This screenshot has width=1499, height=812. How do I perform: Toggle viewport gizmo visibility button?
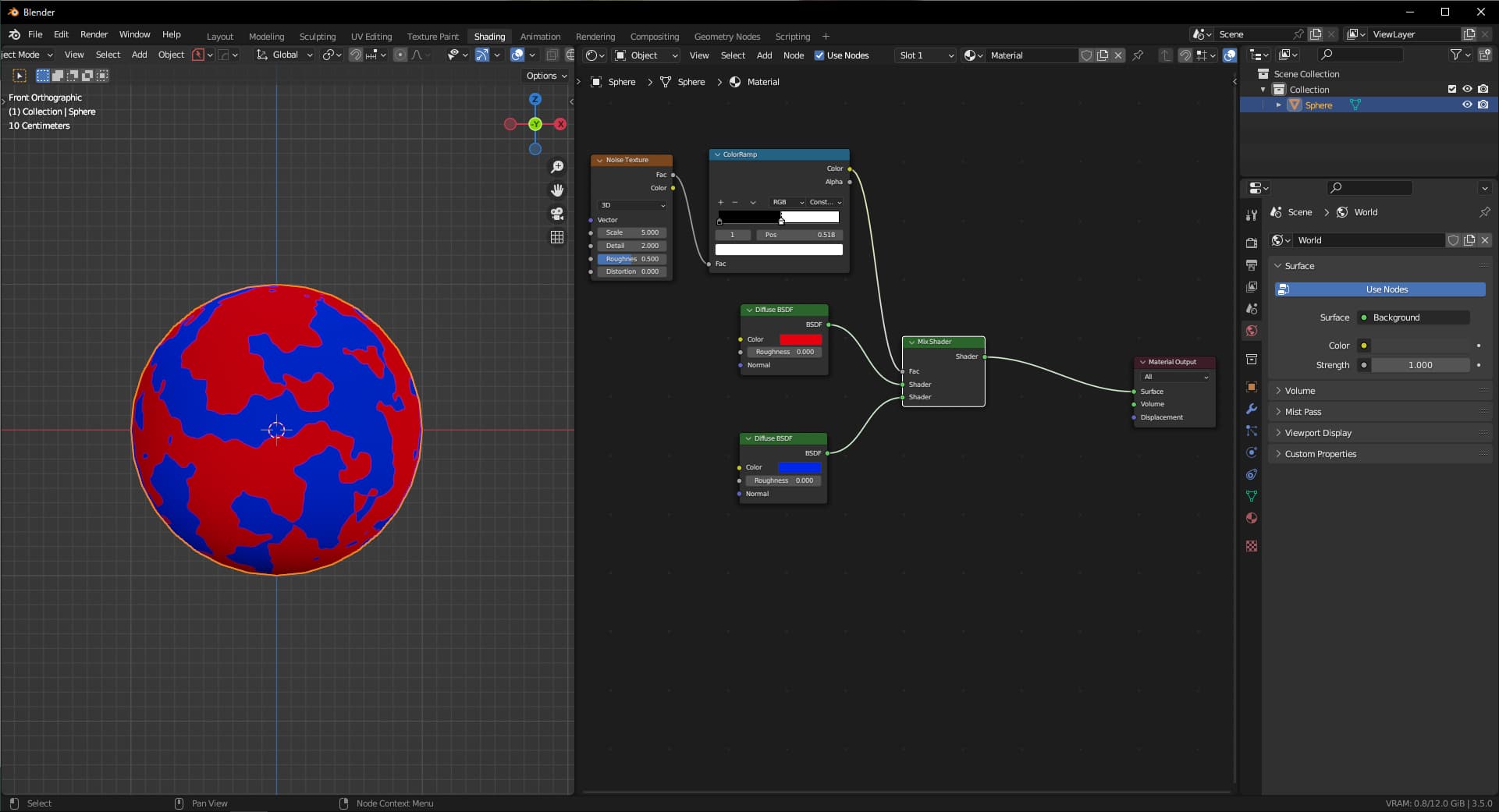(481, 55)
